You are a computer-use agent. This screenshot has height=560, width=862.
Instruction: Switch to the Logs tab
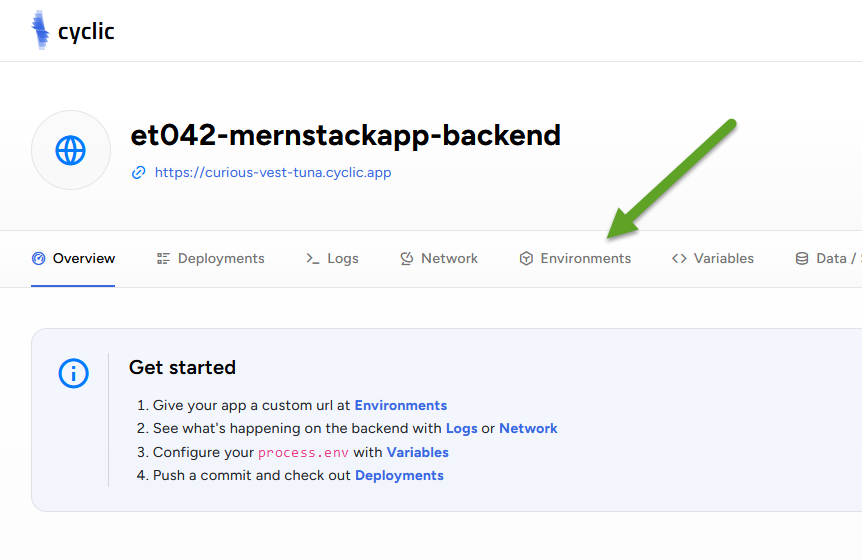tap(332, 258)
